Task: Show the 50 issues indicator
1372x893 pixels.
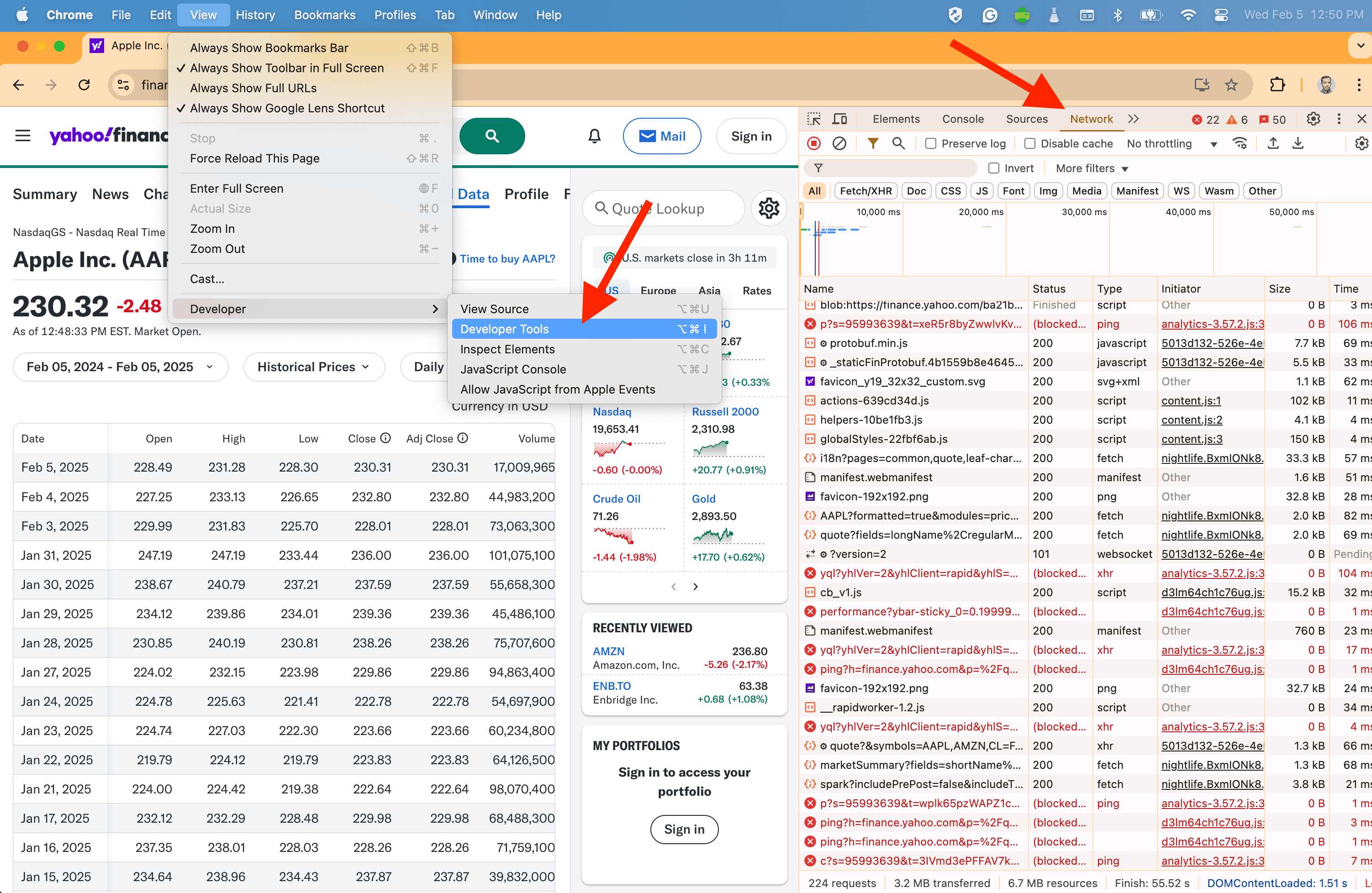Action: 1272,120
